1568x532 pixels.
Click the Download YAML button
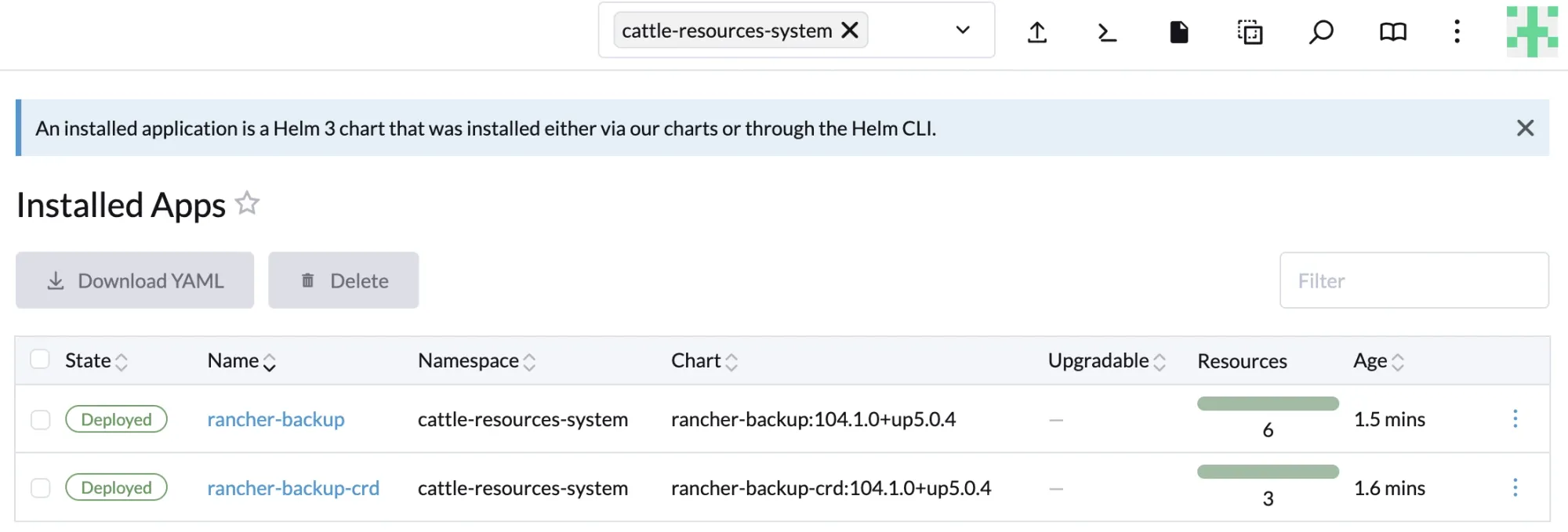[135, 280]
